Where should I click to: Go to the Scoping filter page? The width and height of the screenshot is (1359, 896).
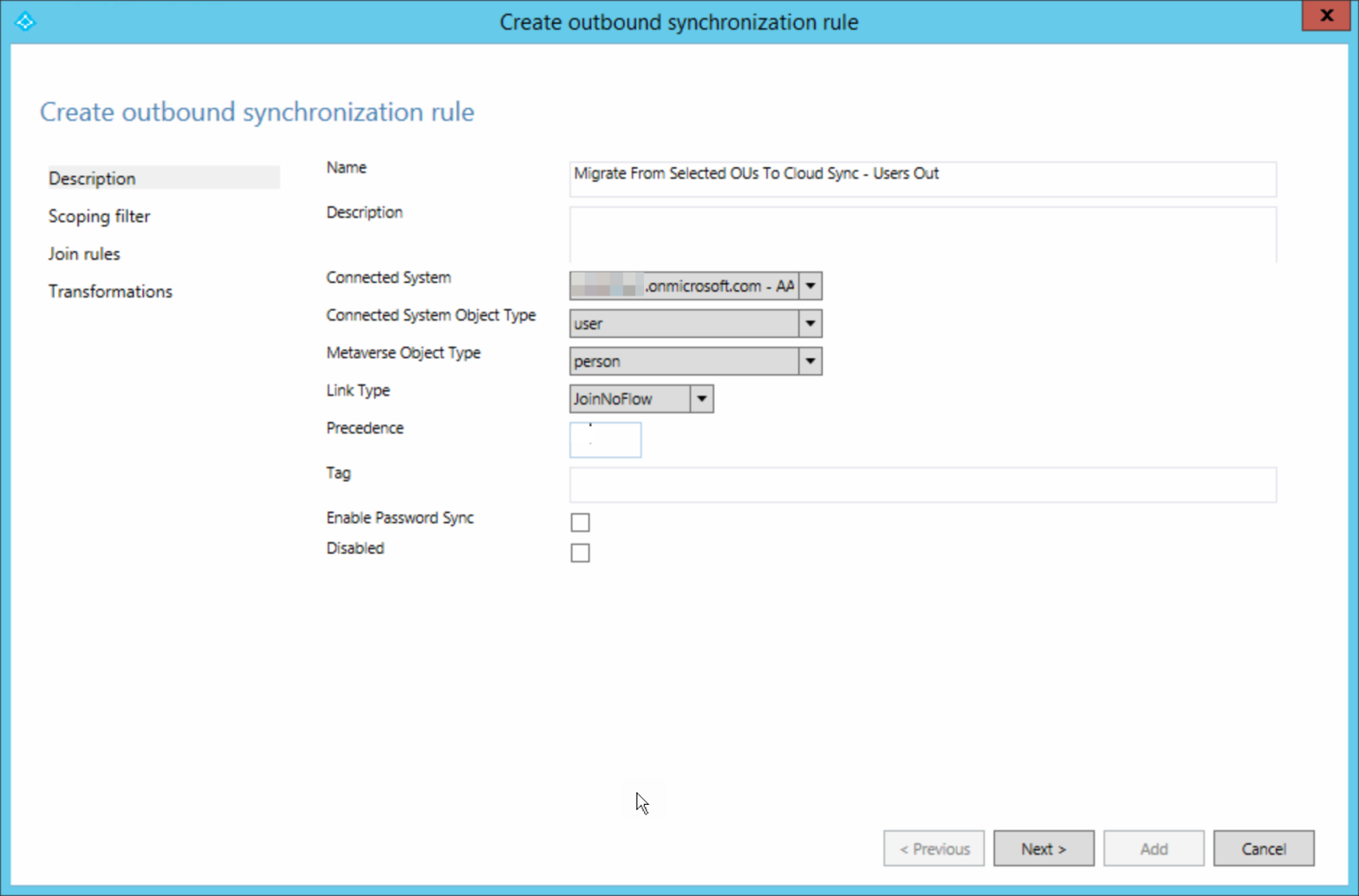[x=99, y=217]
